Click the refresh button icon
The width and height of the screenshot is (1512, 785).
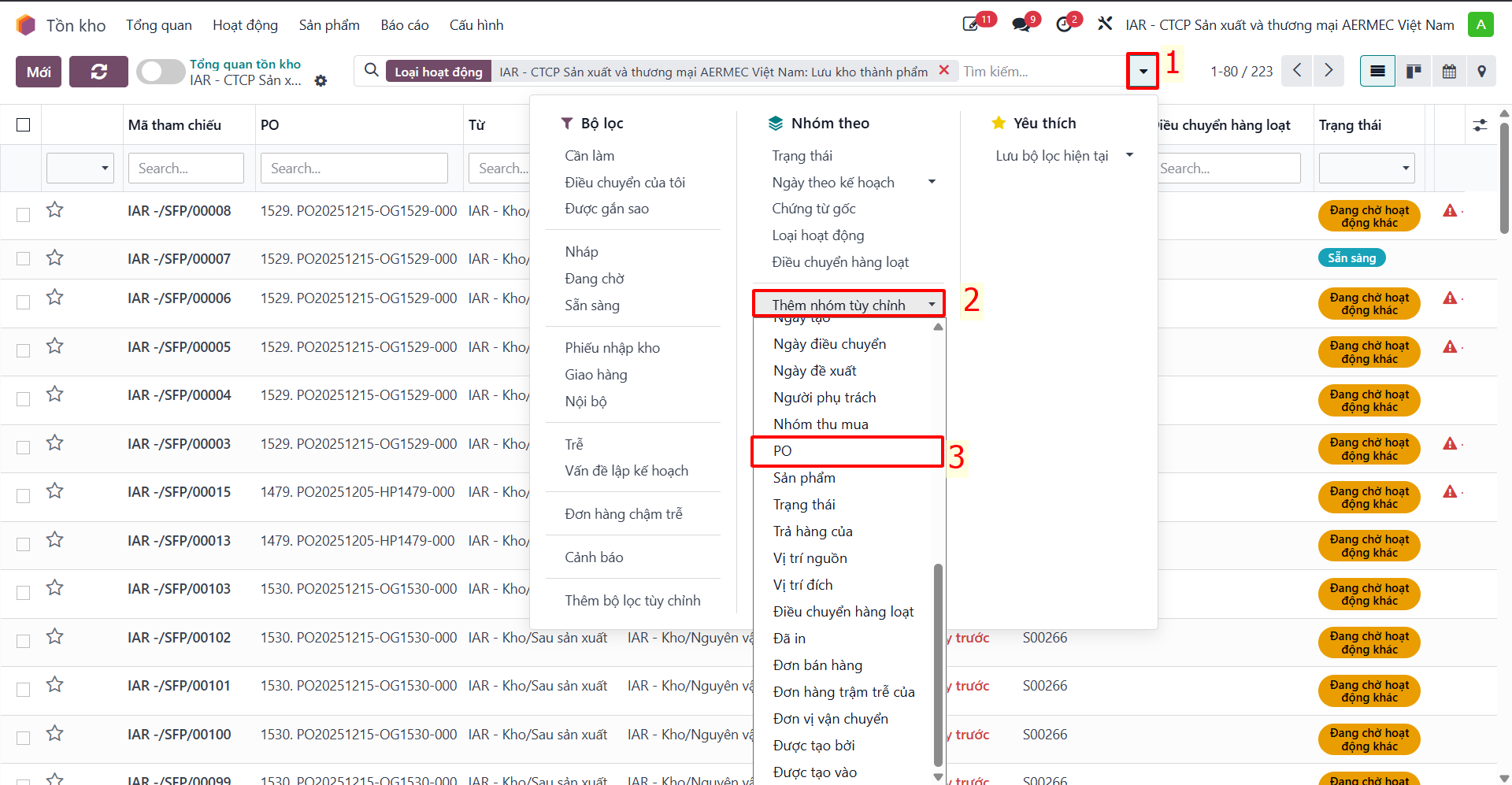98,72
